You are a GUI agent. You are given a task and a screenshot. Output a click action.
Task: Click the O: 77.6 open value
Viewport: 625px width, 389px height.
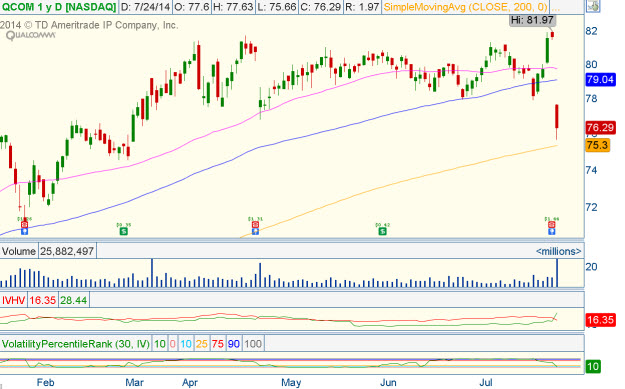[x=191, y=7]
